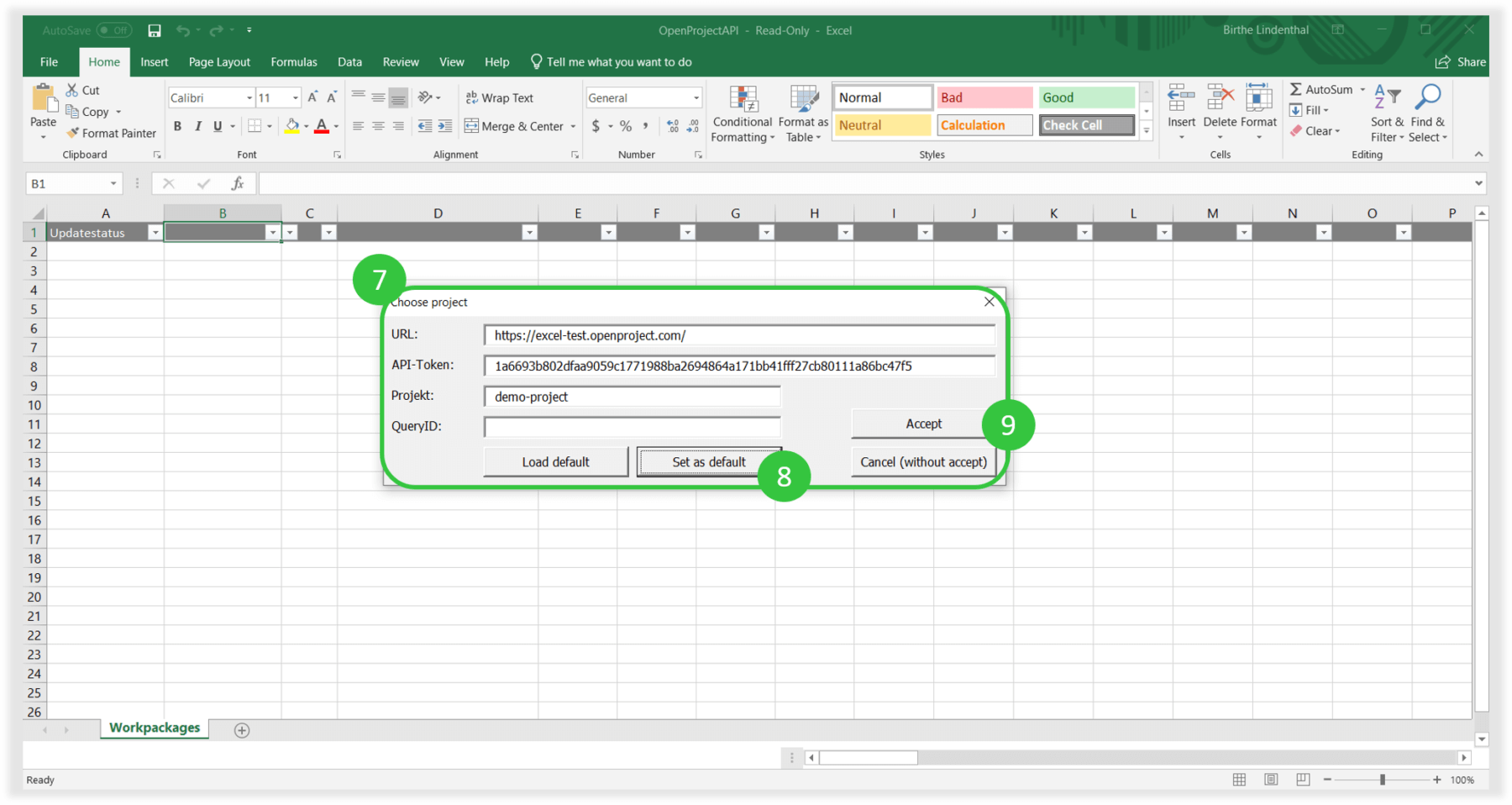The height and width of the screenshot is (805, 1512).
Task: Click the Accept button in dialog
Action: coord(922,424)
